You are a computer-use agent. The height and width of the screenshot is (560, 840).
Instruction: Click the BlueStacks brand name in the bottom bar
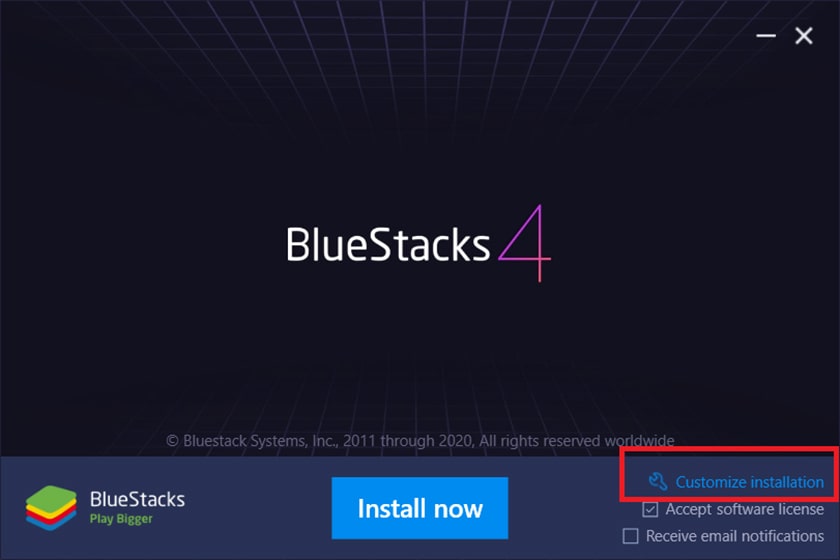(137, 499)
